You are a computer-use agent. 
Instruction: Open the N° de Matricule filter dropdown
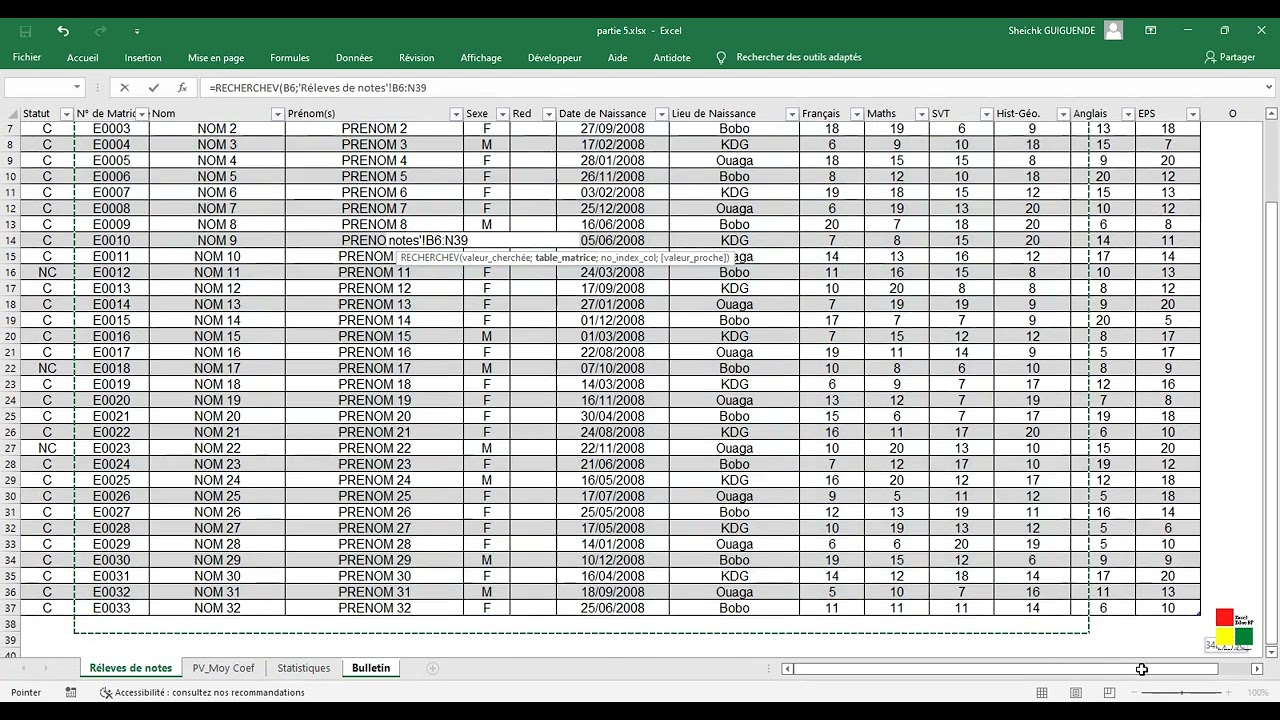142,114
